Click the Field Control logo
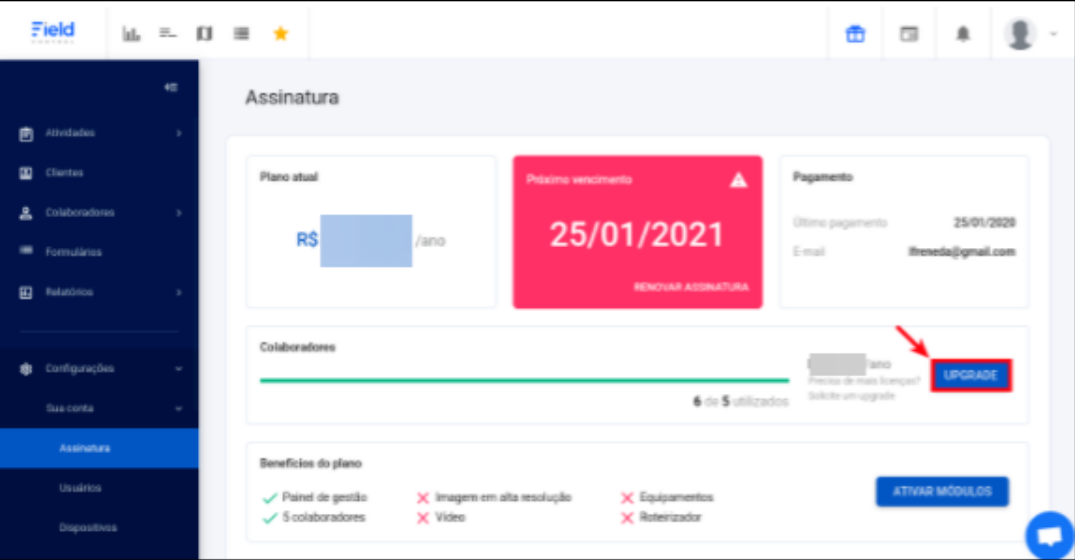The height and width of the screenshot is (560, 1075). coord(53,32)
